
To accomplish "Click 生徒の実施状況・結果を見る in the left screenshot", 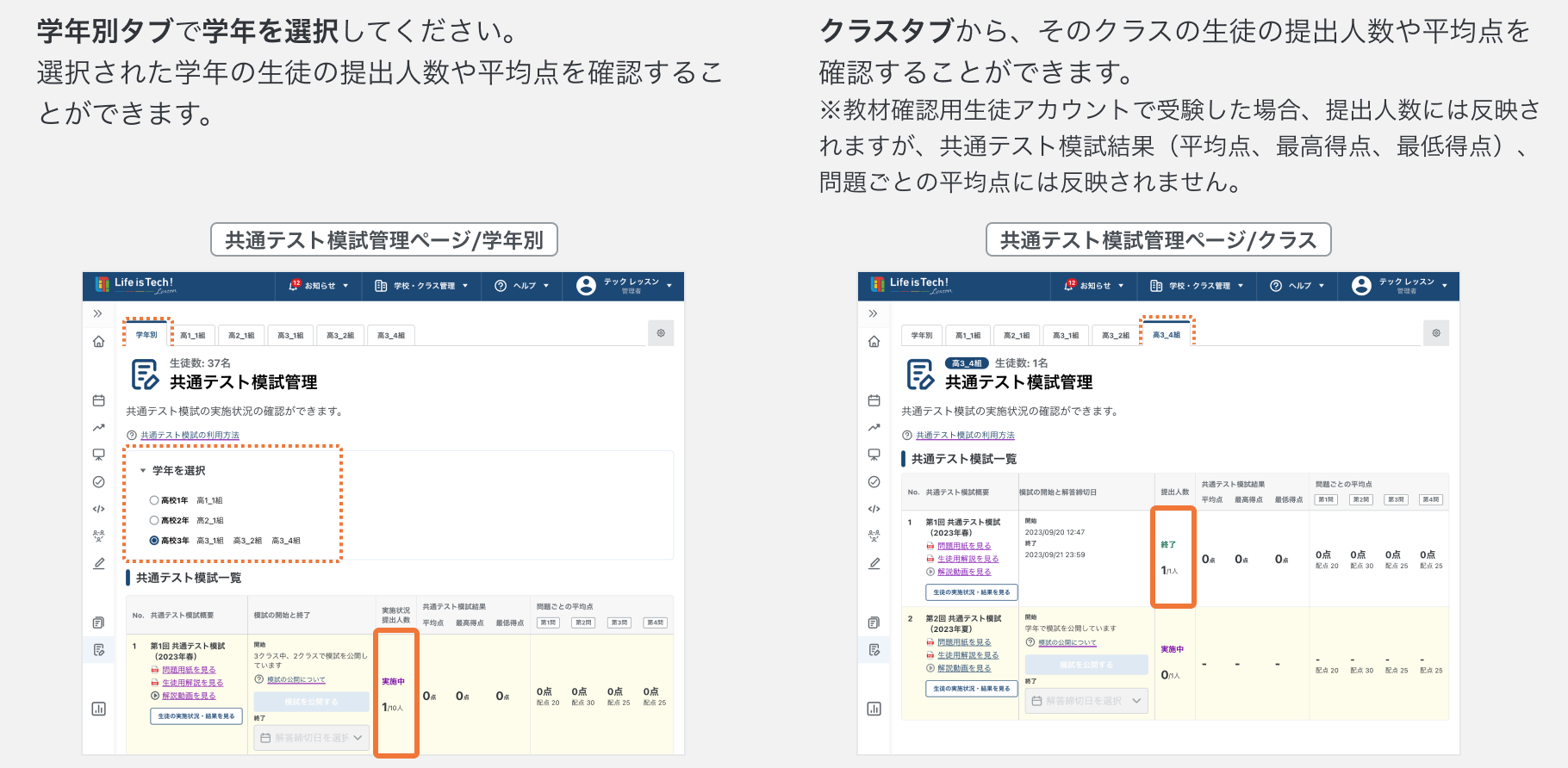I will (x=196, y=716).
